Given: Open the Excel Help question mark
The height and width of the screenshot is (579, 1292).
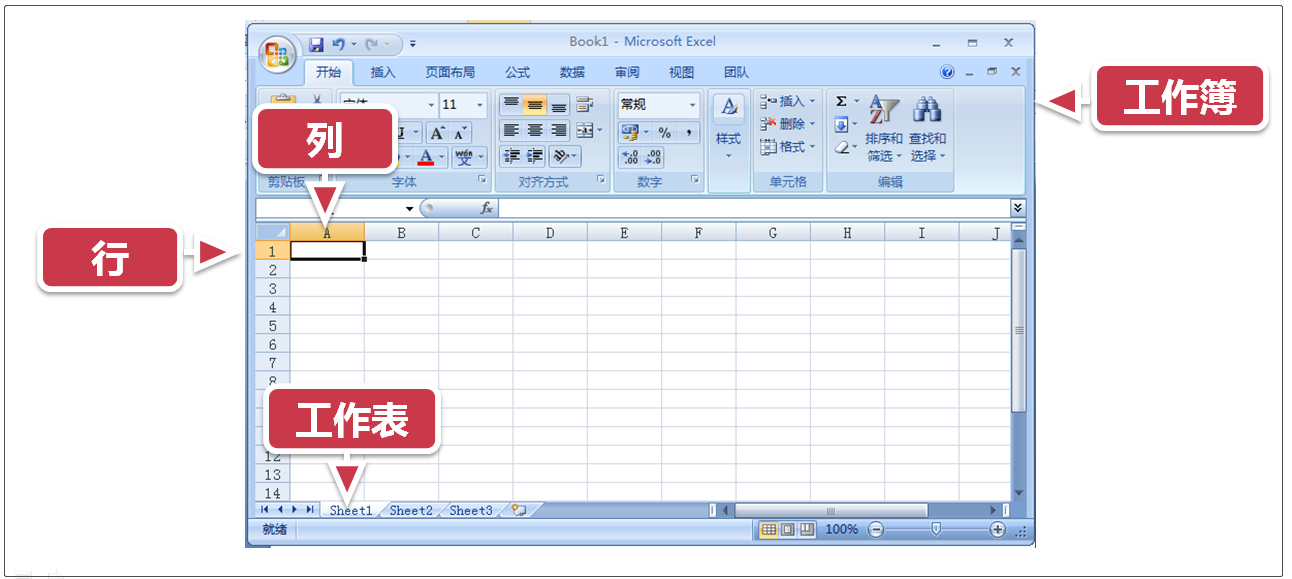Looking at the screenshot, I should click(x=947, y=72).
